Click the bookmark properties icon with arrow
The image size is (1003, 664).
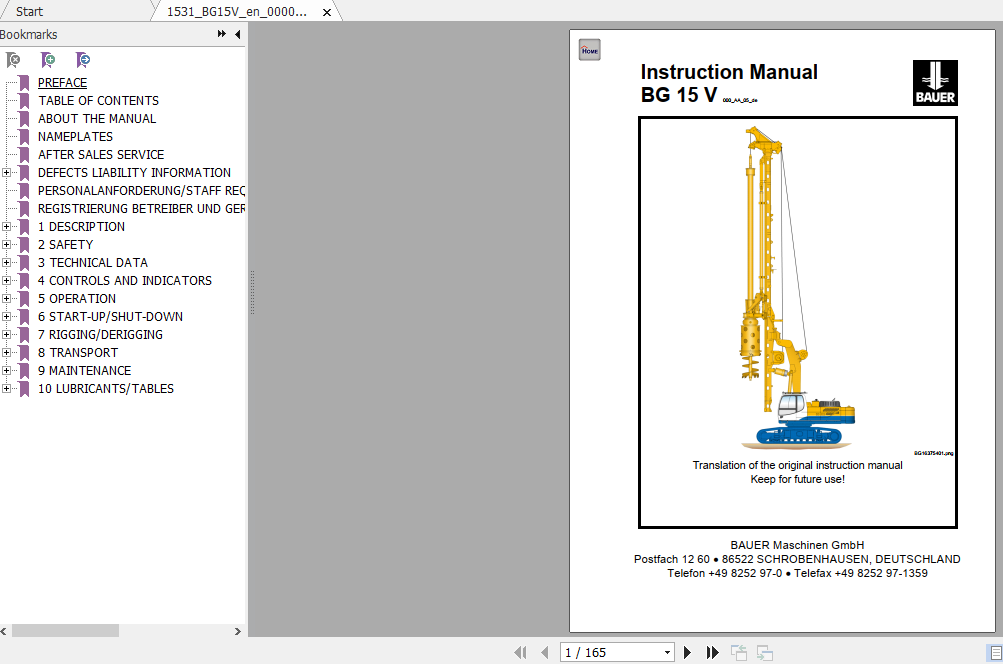coord(83,60)
